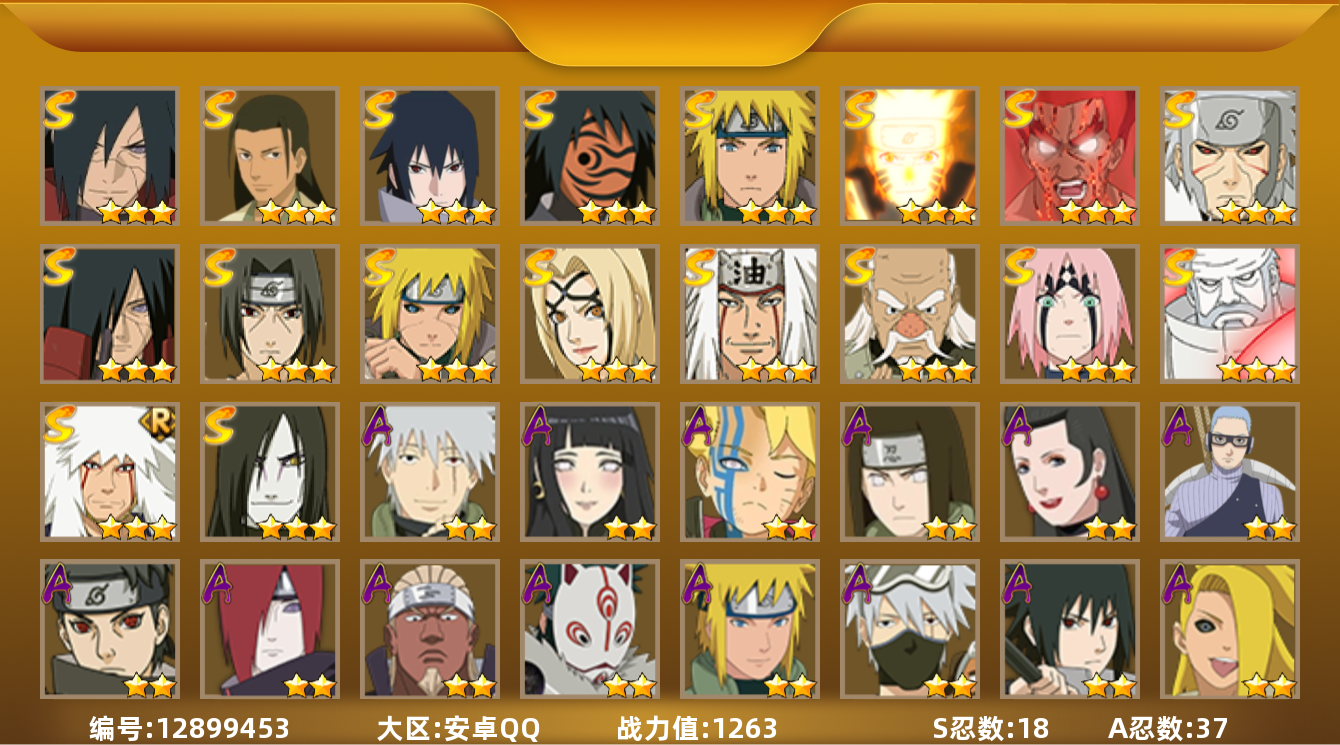The width and height of the screenshot is (1340, 745).
Task: Choose the red-skinned Might Guy portrait
Action: tap(1069, 156)
